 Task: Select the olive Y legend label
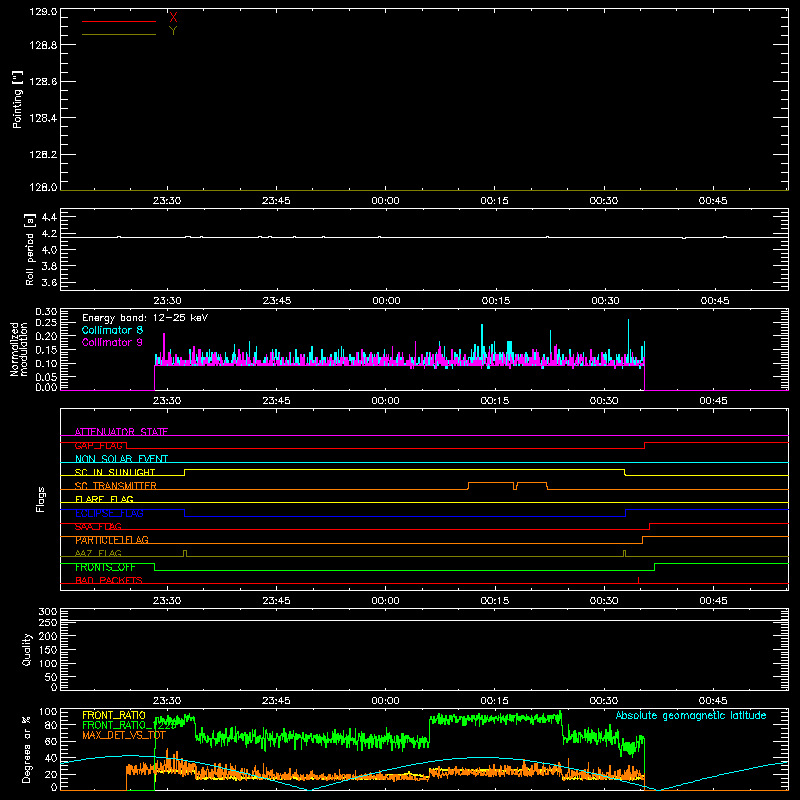click(x=173, y=31)
